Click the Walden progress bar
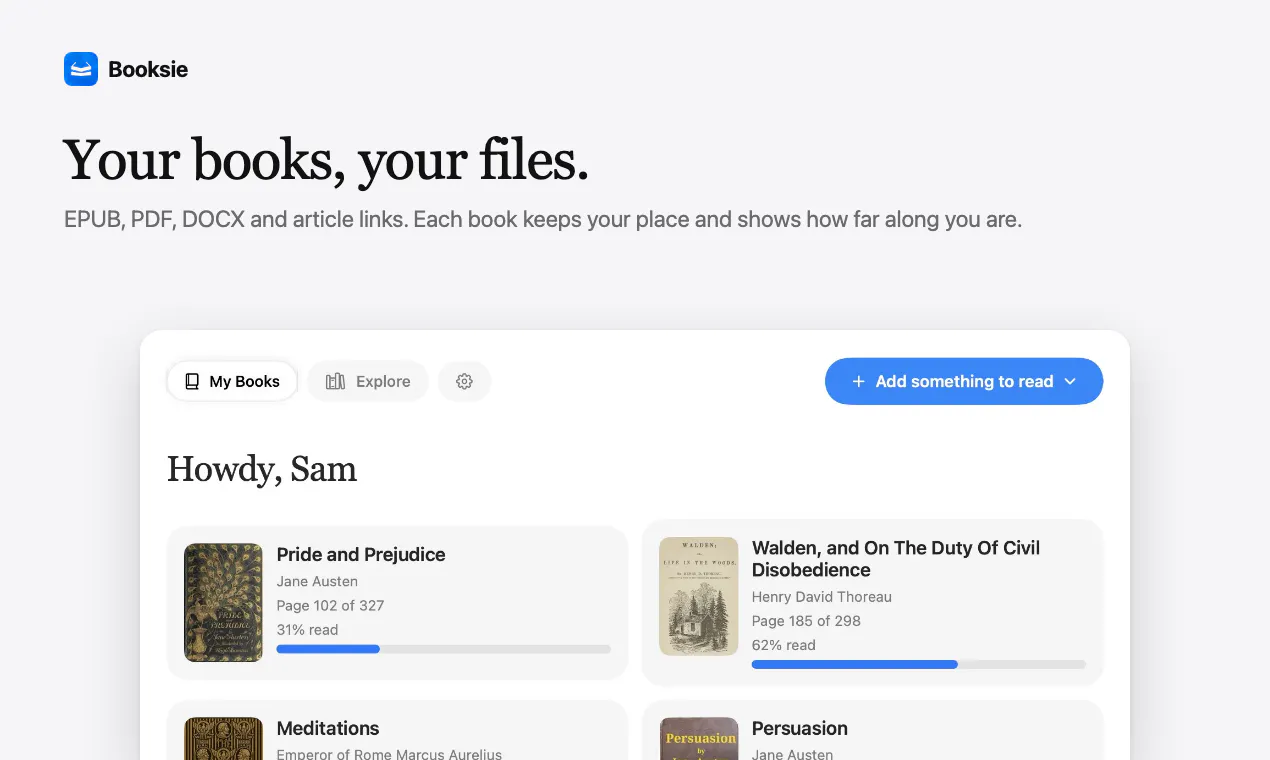The height and width of the screenshot is (760, 1270). 918,664
